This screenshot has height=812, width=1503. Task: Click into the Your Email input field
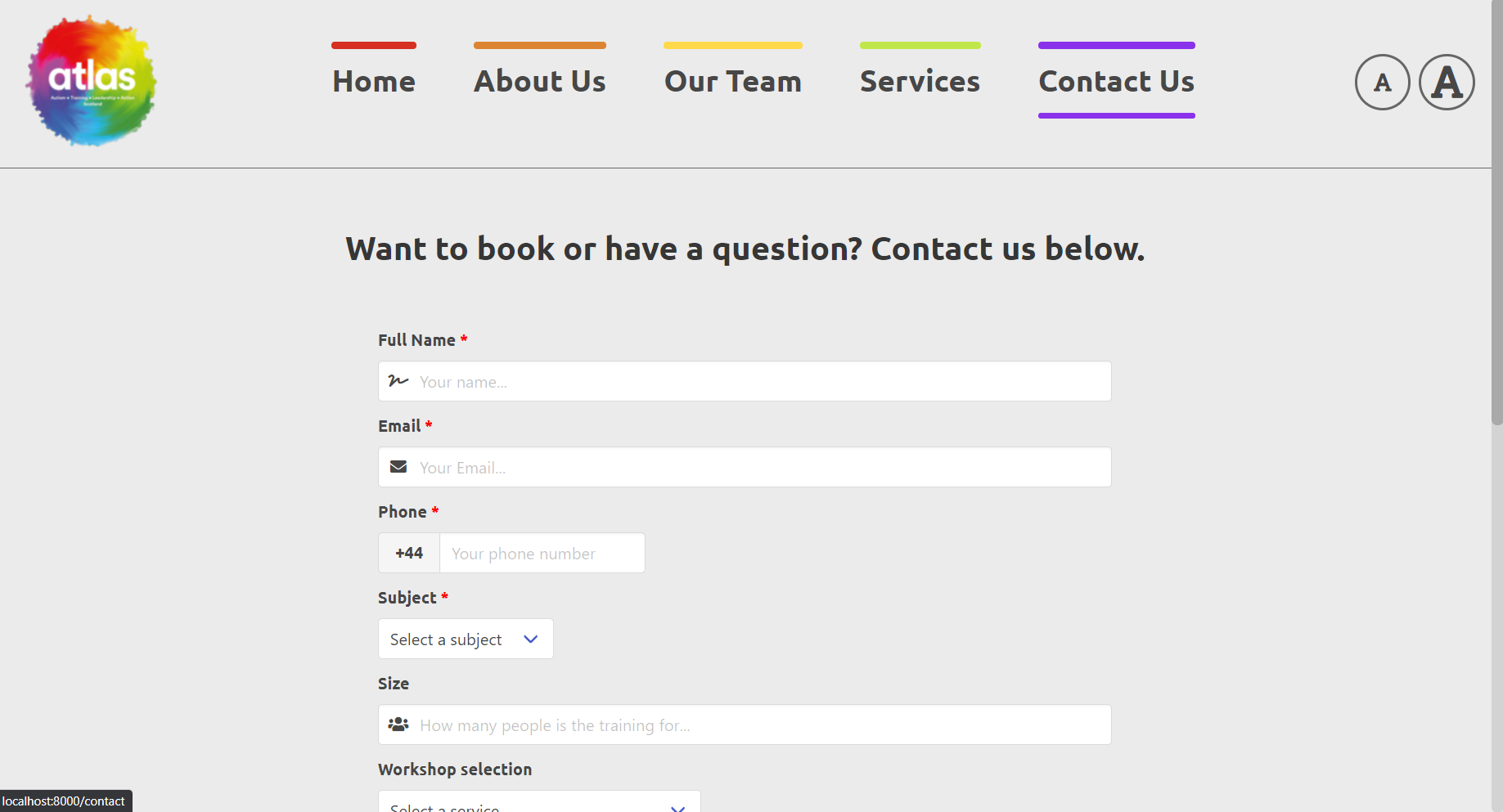click(745, 467)
